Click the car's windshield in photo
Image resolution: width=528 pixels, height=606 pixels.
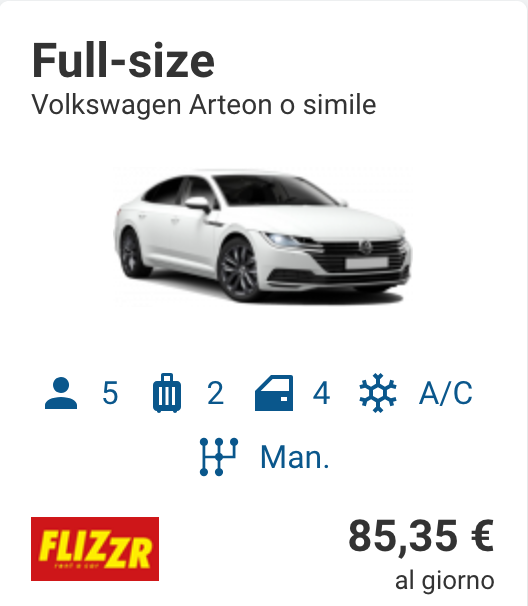coord(273,191)
